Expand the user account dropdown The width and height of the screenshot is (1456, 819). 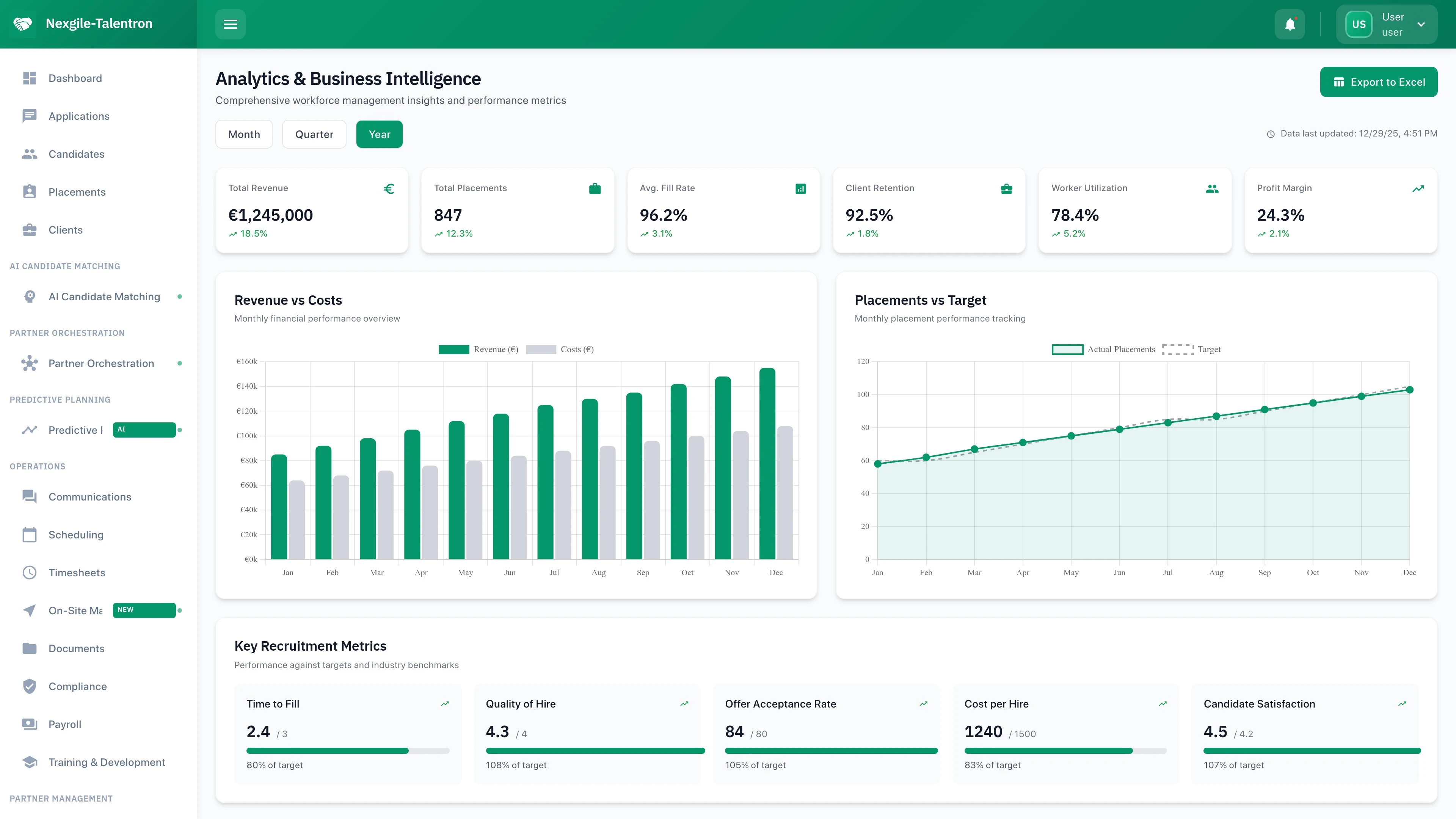pyautogui.click(x=1422, y=24)
